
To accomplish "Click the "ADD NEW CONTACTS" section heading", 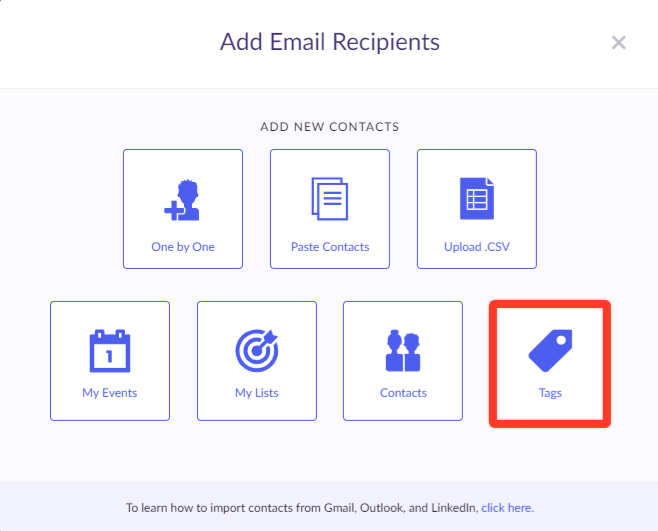I will tap(329, 127).
